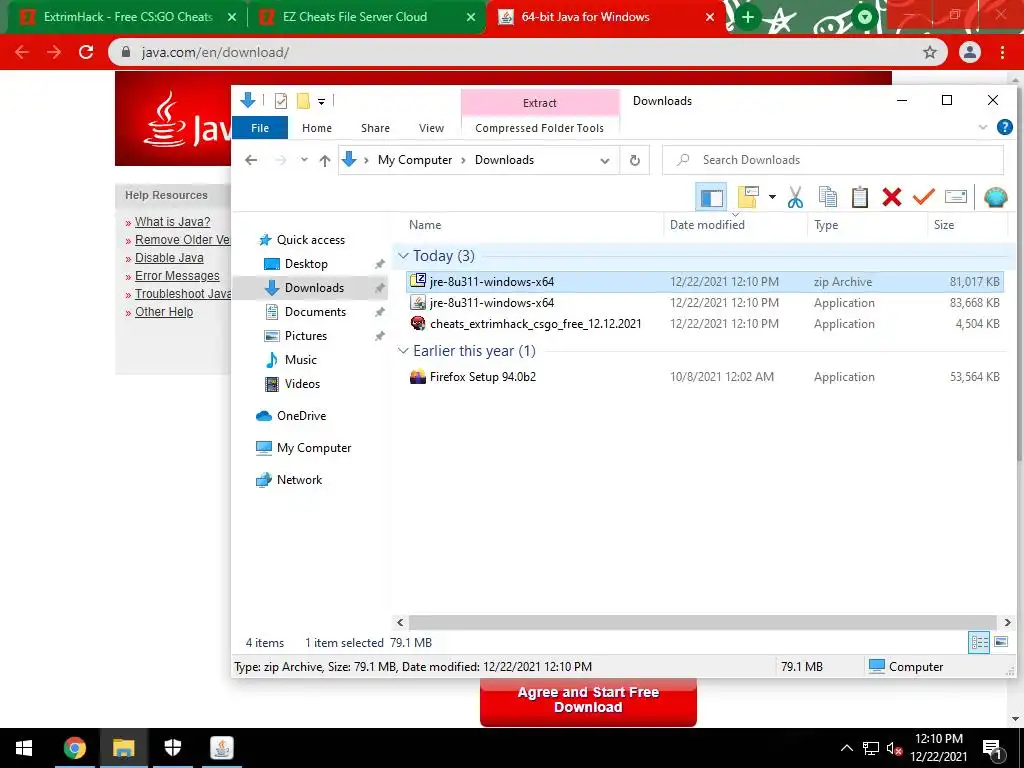Open the File ribbon menu
The image size is (1024, 768).
(x=260, y=128)
